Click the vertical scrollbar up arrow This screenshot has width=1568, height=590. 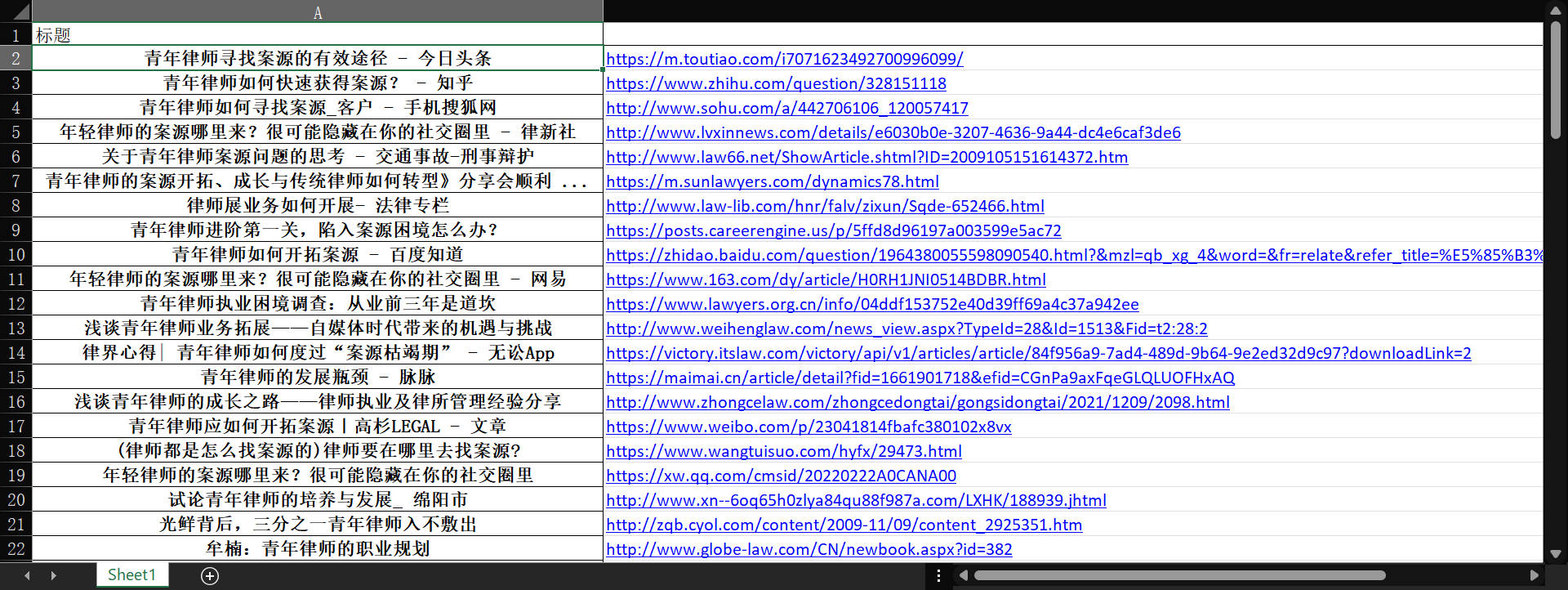coord(1555,11)
